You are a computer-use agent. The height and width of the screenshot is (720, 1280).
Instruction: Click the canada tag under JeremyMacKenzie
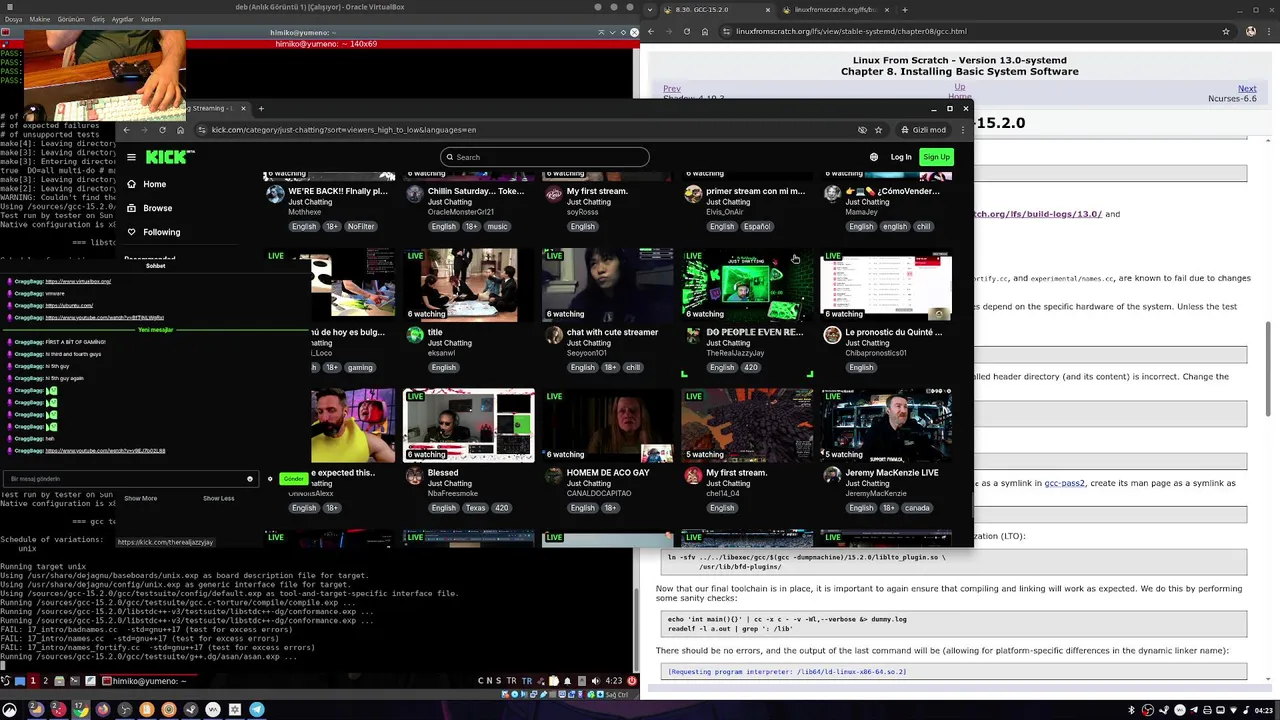click(x=917, y=508)
